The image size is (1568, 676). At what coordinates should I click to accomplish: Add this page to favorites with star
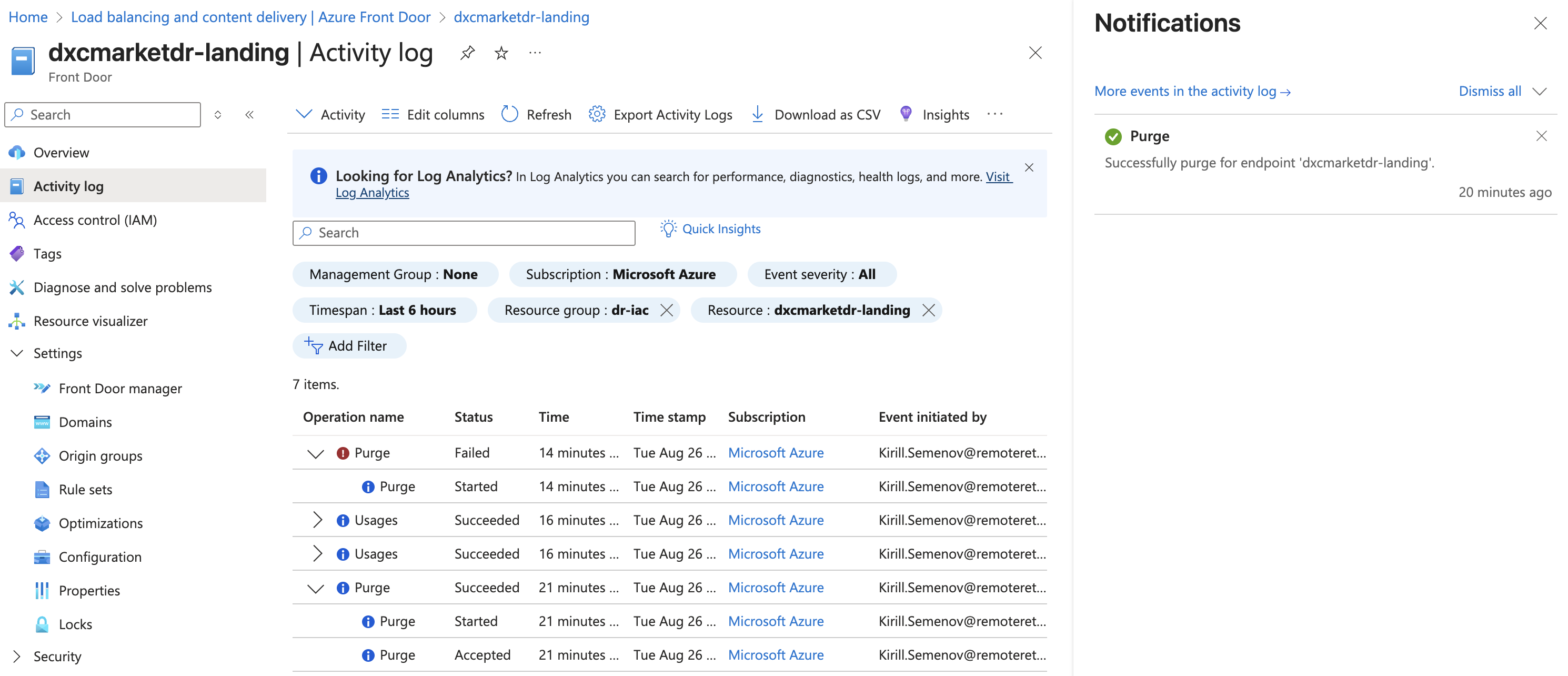click(x=501, y=53)
